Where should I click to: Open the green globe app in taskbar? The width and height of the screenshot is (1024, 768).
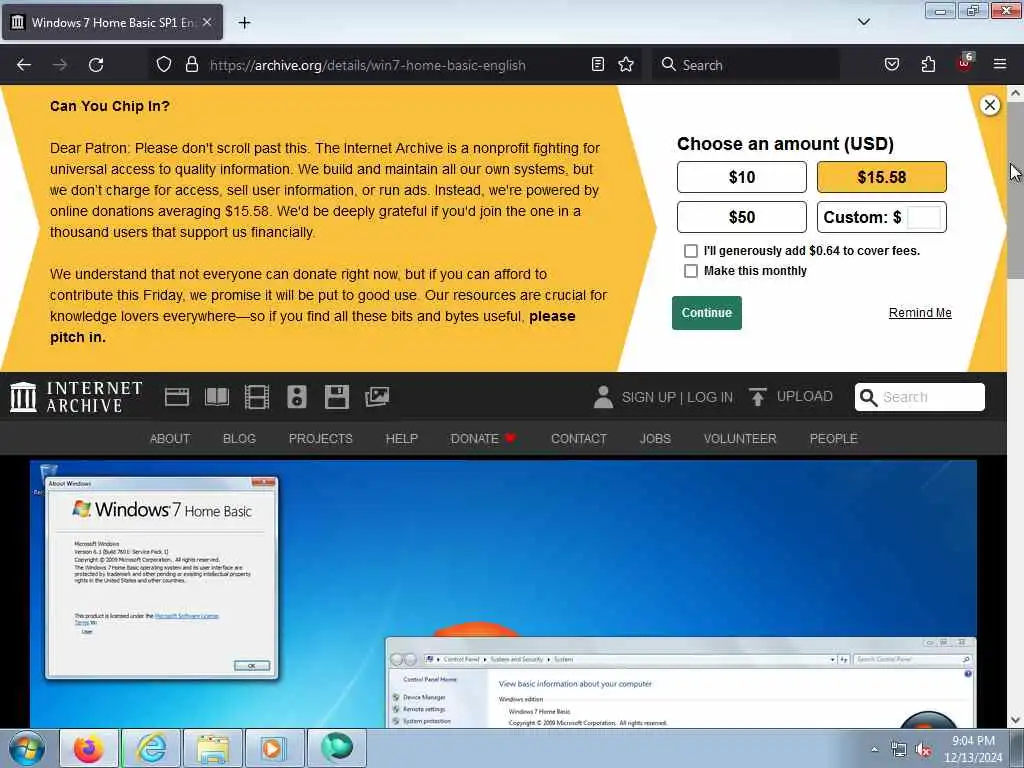pyautogui.click(x=336, y=748)
